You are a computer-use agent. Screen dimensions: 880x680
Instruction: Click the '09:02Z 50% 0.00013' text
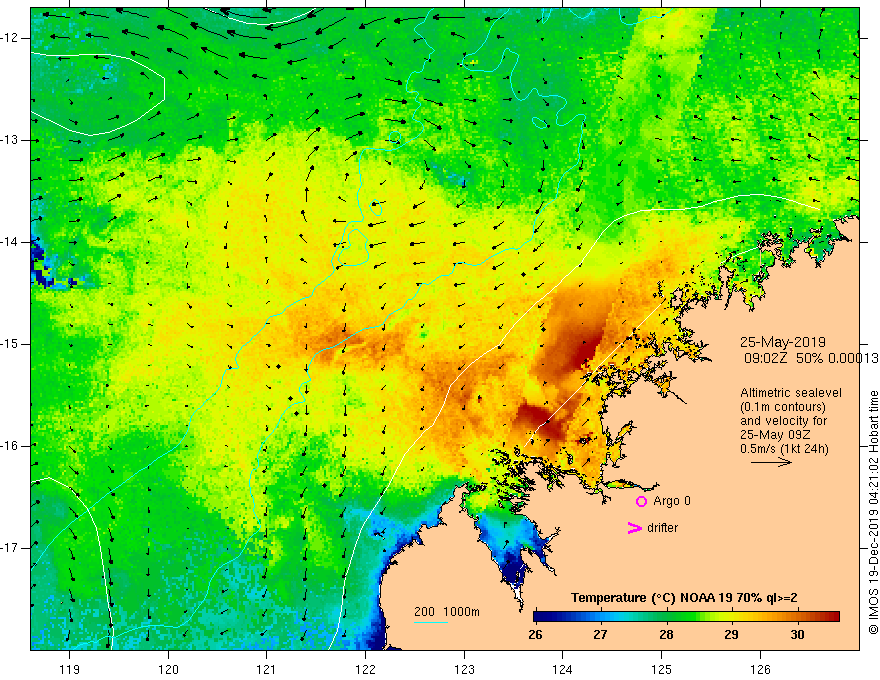coord(811,358)
